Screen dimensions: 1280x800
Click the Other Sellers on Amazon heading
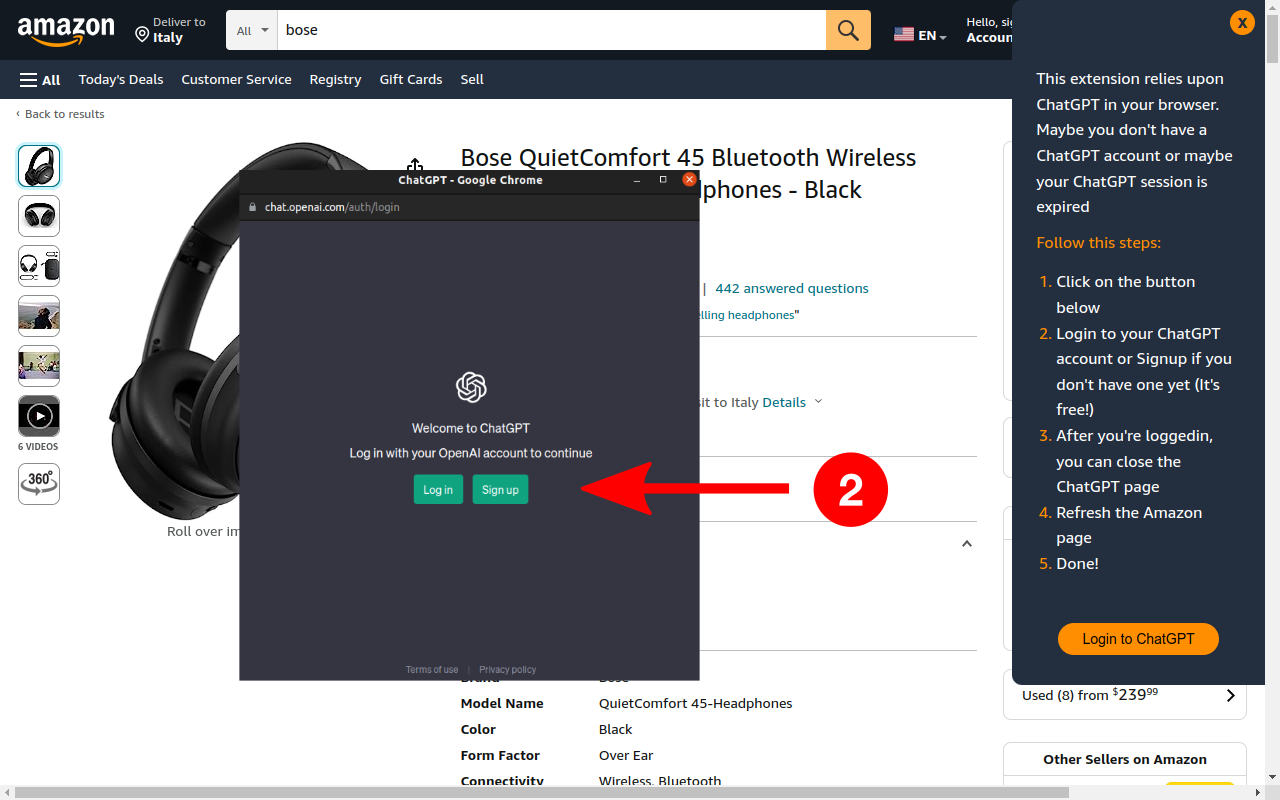point(1125,759)
